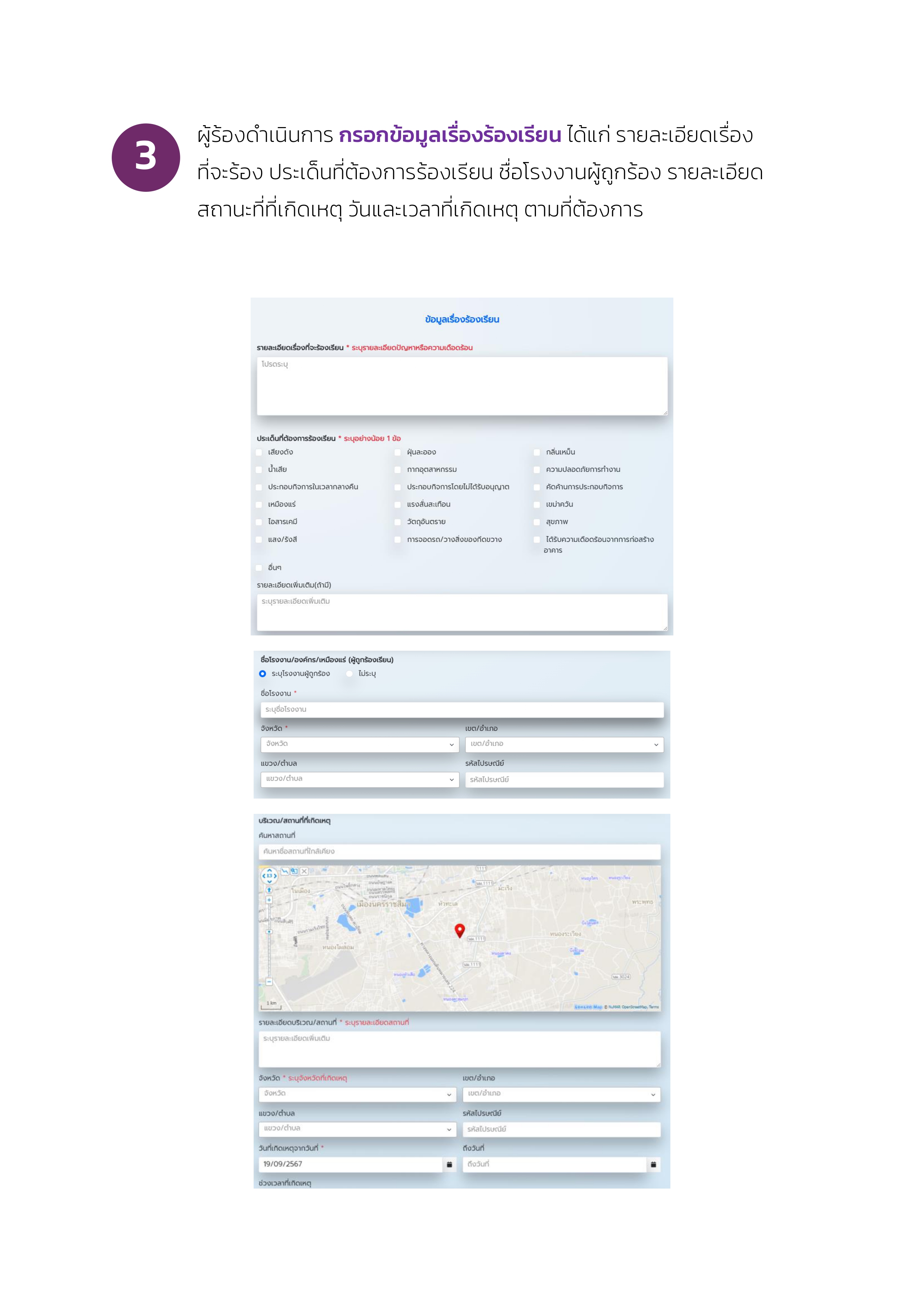This screenshot has height=1307, width=924.
Task: Tick the ฝุ่นละออง checkbox
Action: (398, 453)
